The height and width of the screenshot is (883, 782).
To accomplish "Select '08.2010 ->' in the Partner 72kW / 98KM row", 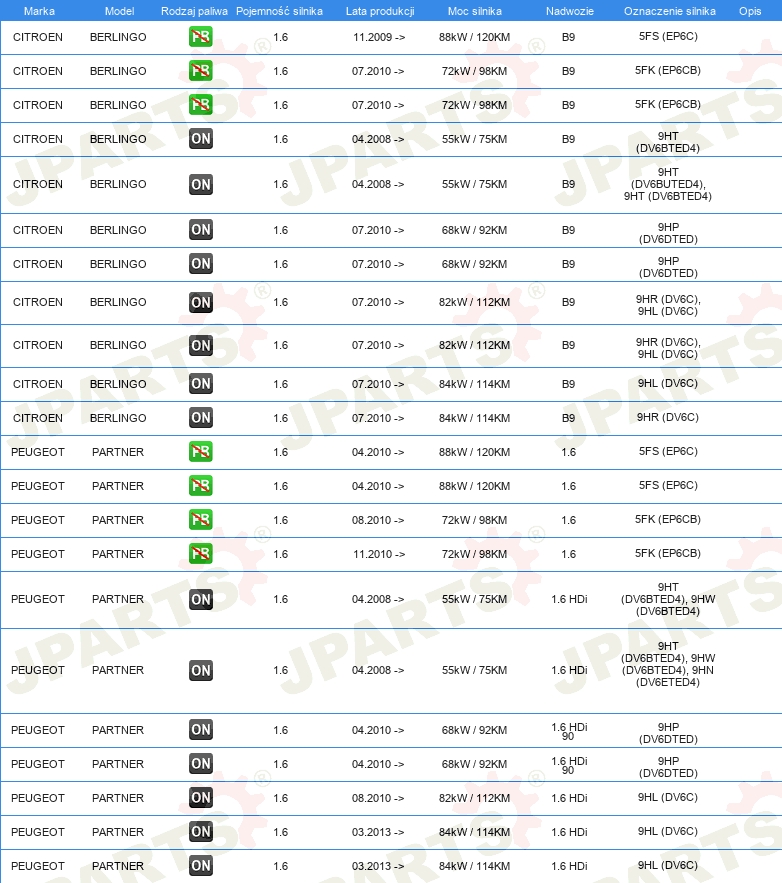I will (x=378, y=520).
